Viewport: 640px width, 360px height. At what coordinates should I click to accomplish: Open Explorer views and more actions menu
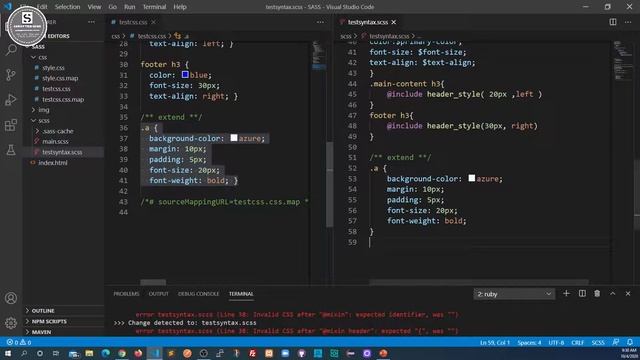point(91,22)
